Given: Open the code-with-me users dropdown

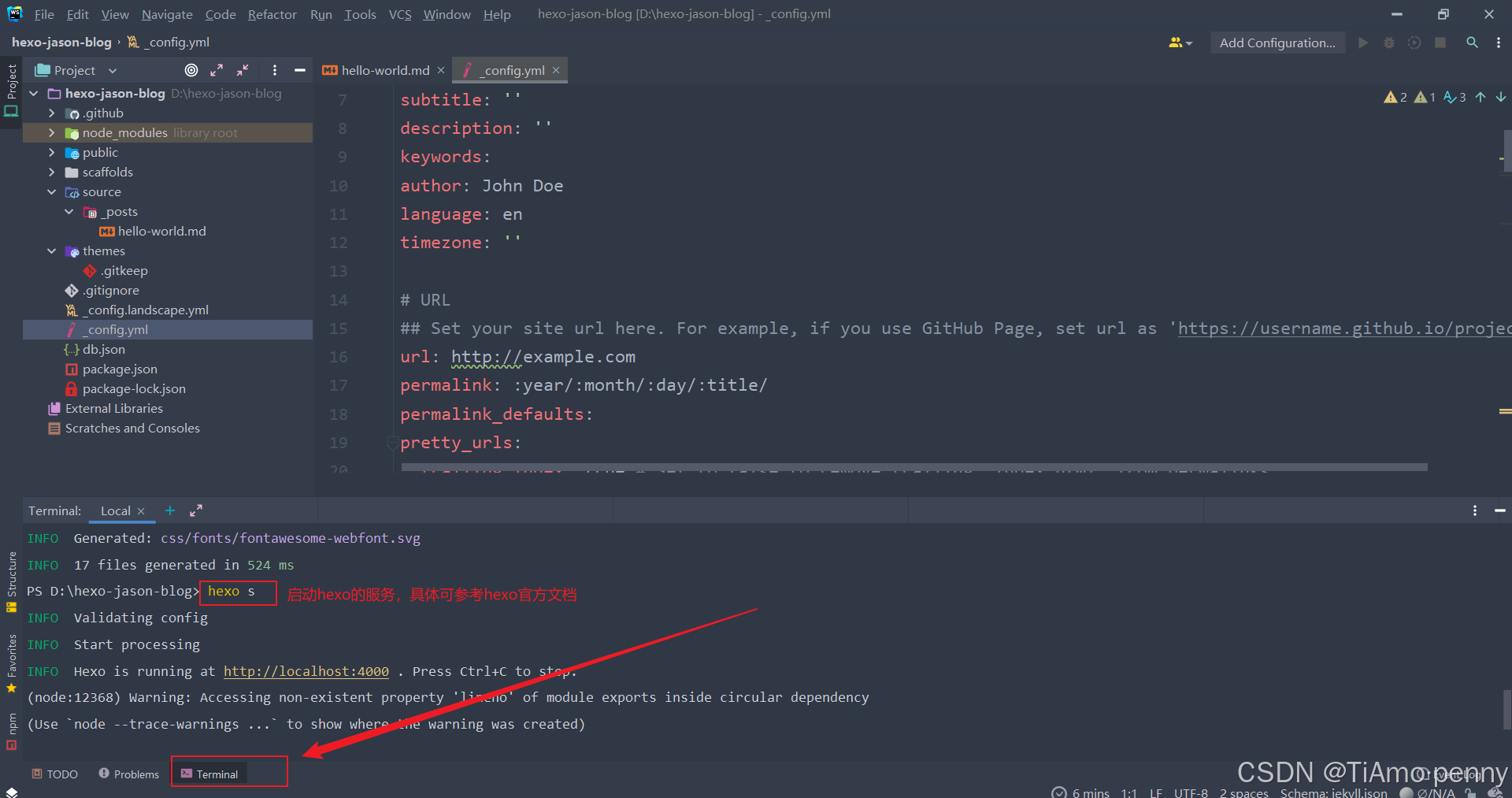Looking at the screenshot, I should click(x=1180, y=43).
